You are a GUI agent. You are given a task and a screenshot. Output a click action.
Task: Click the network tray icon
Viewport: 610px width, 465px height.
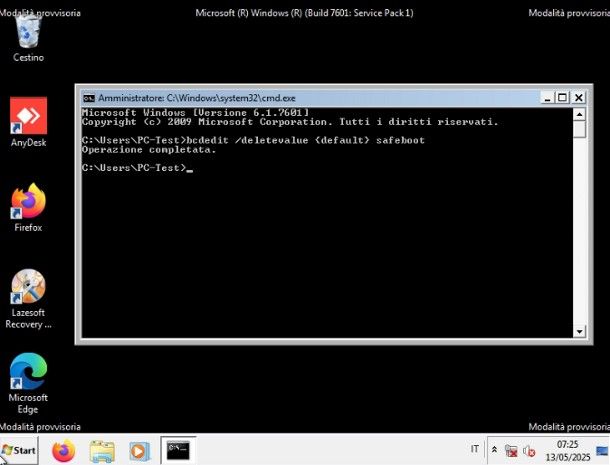tap(511, 451)
